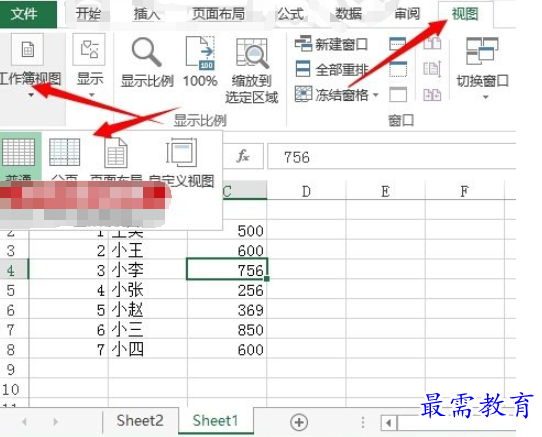Click the split window icon
542x437 pixels.
click(398, 44)
